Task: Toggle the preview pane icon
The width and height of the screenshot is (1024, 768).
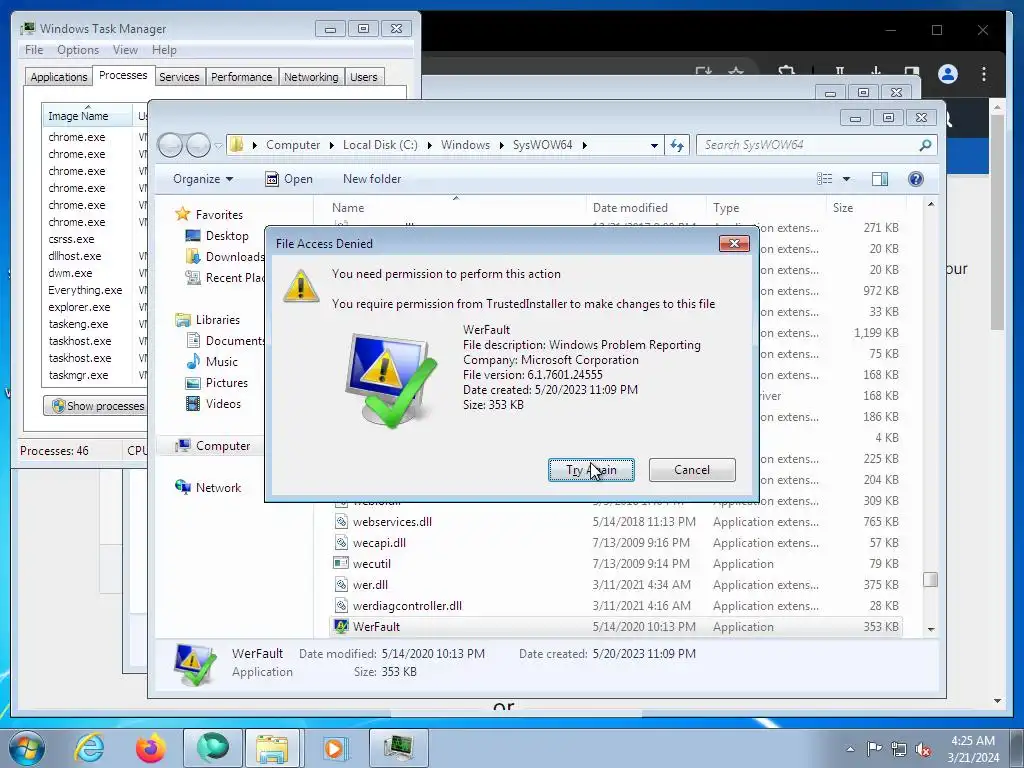Action: [x=880, y=179]
